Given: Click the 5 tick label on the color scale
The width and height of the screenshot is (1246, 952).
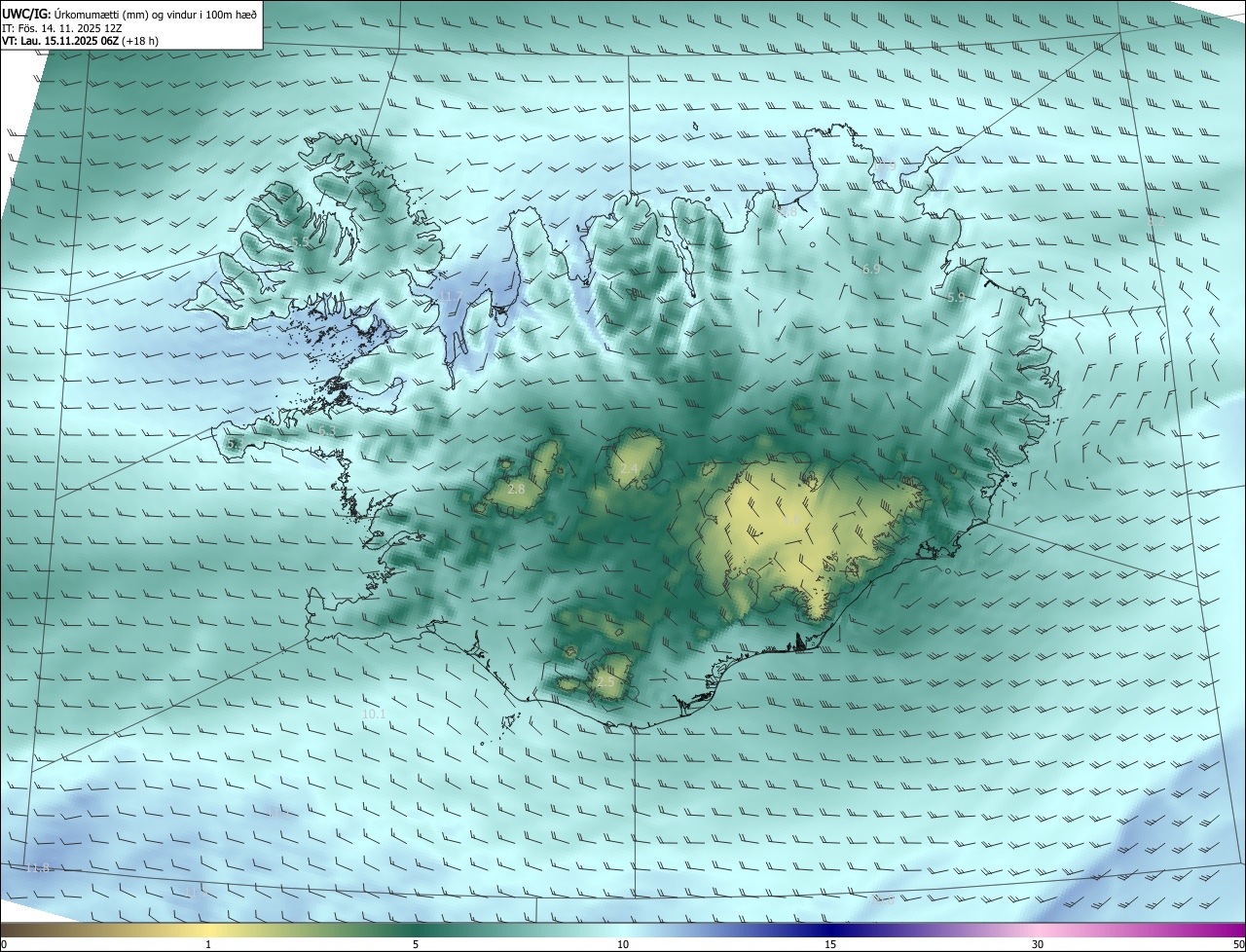Looking at the screenshot, I should [416, 944].
